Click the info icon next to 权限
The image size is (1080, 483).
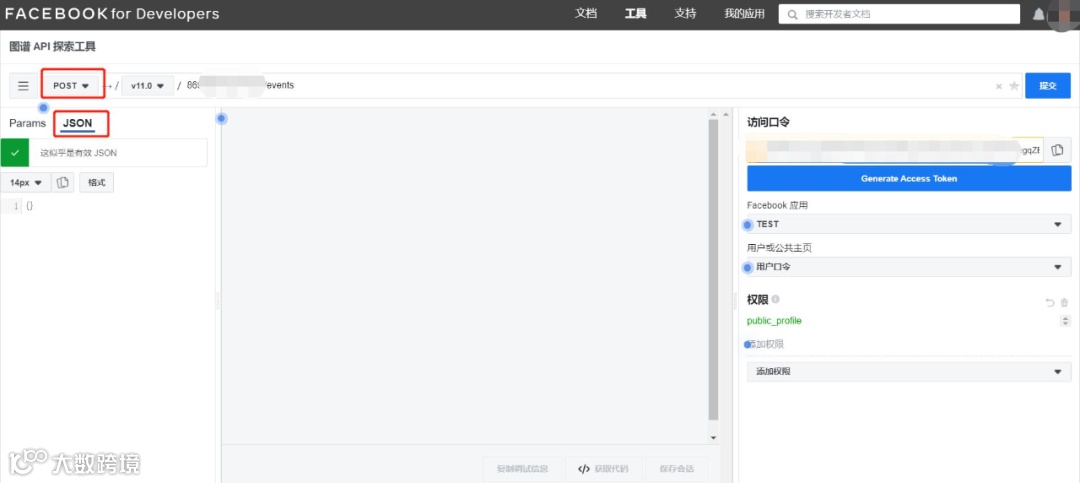[x=776, y=299]
